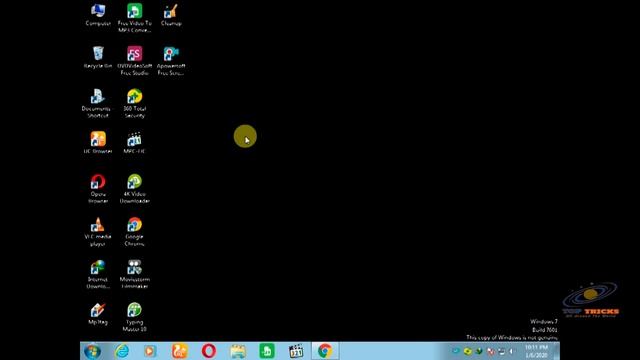
Task: Open the Recycle Bin desktop icon
Action: (98, 58)
